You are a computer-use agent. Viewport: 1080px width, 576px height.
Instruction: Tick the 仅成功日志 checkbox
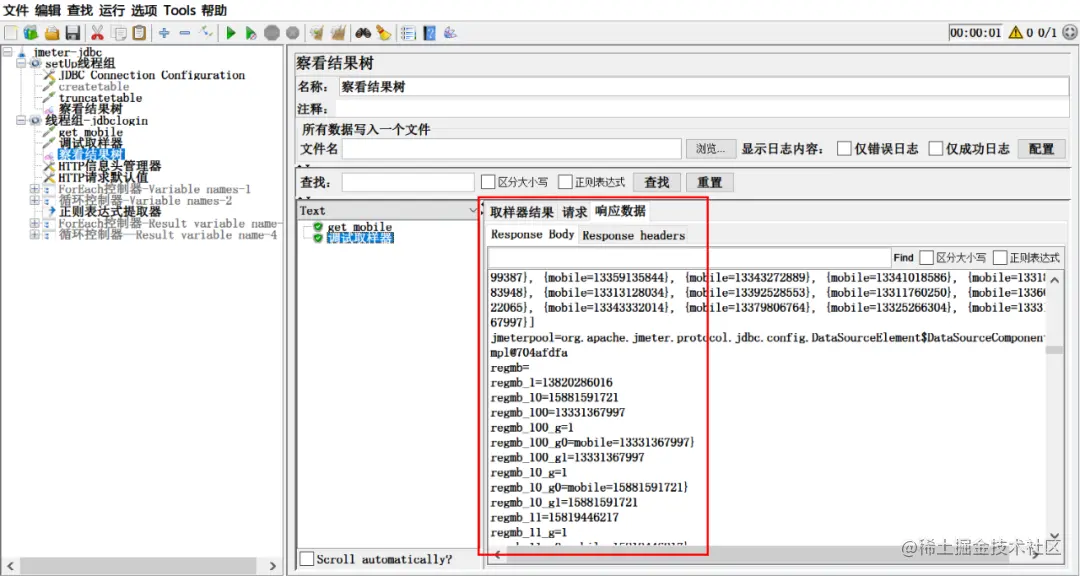click(x=935, y=149)
